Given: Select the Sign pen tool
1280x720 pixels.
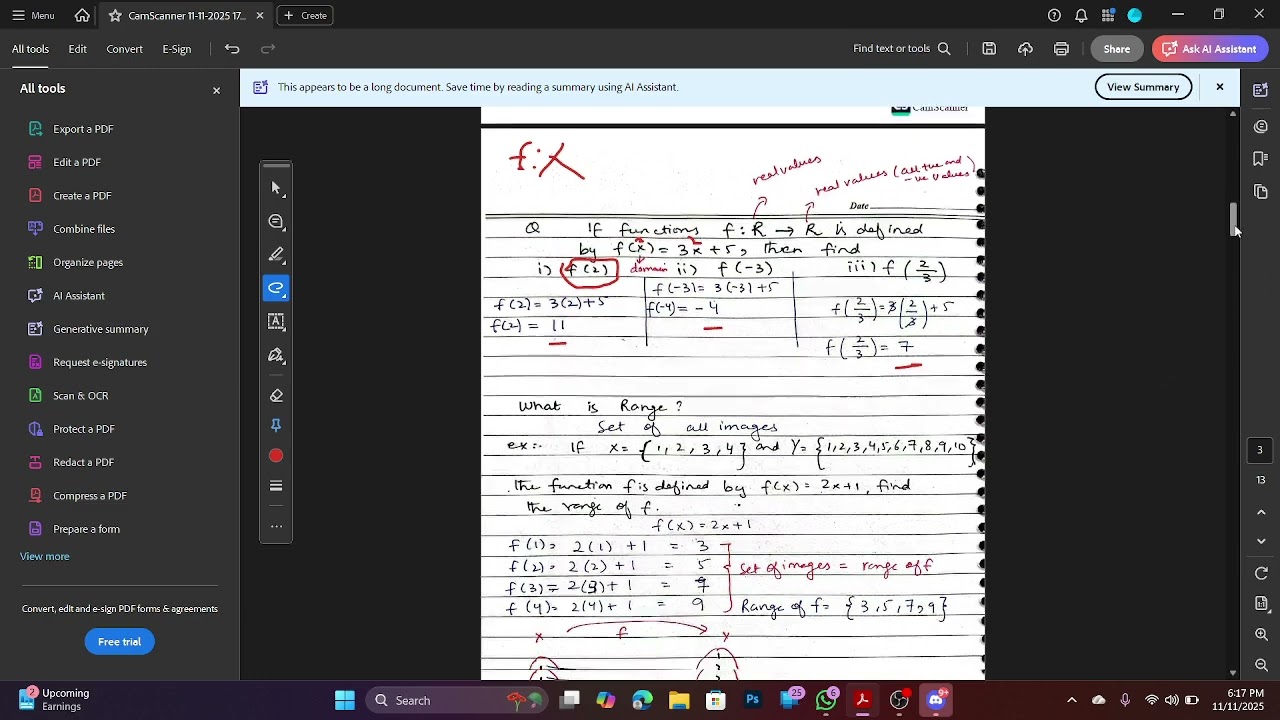Looking at the screenshot, I should [276, 355].
